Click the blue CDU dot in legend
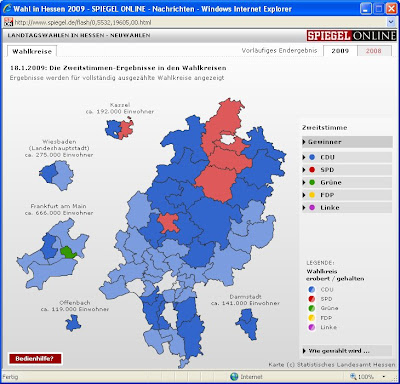This screenshot has width=400, height=384. 312,290
